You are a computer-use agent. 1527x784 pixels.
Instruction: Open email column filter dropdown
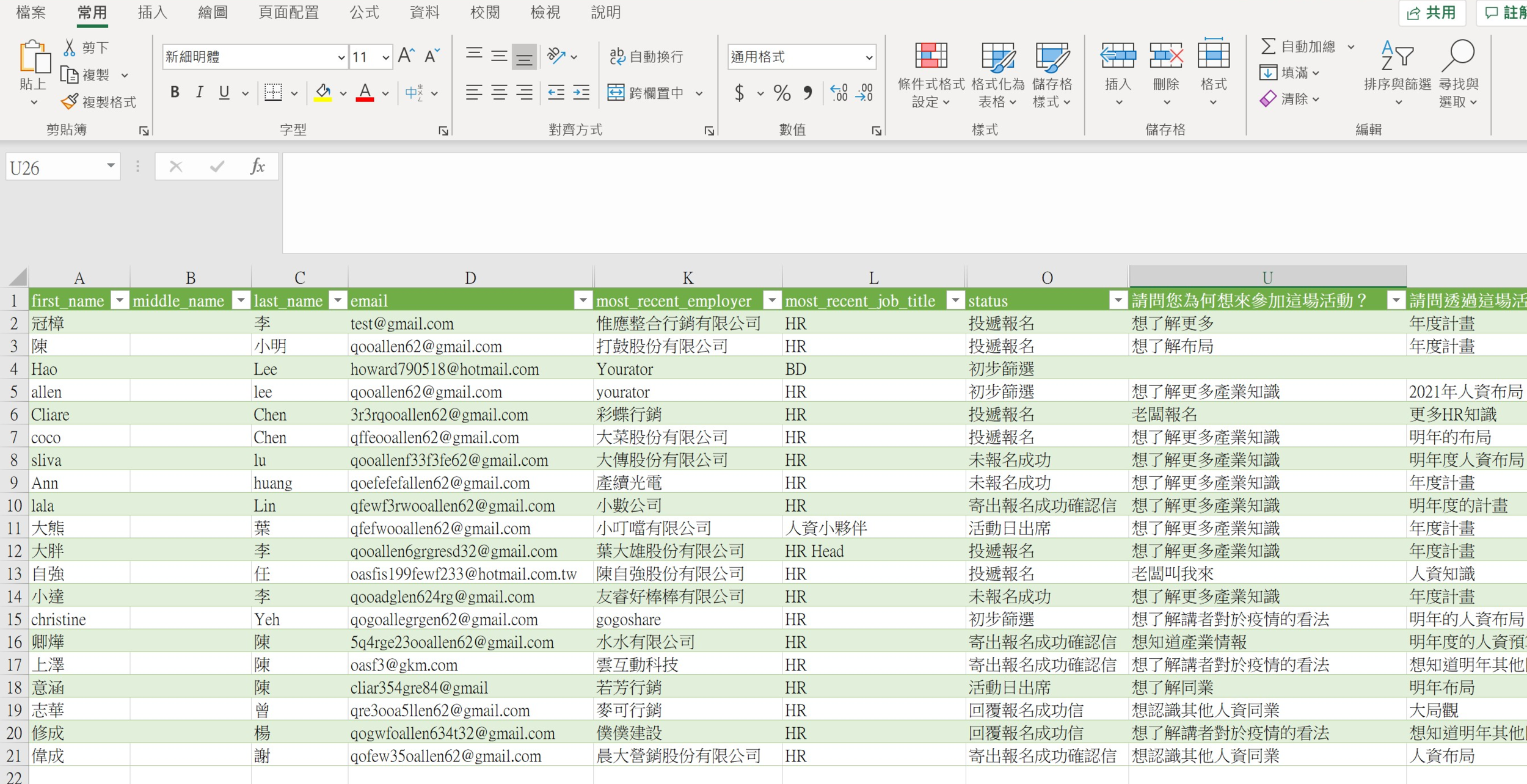(x=583, y=300)
